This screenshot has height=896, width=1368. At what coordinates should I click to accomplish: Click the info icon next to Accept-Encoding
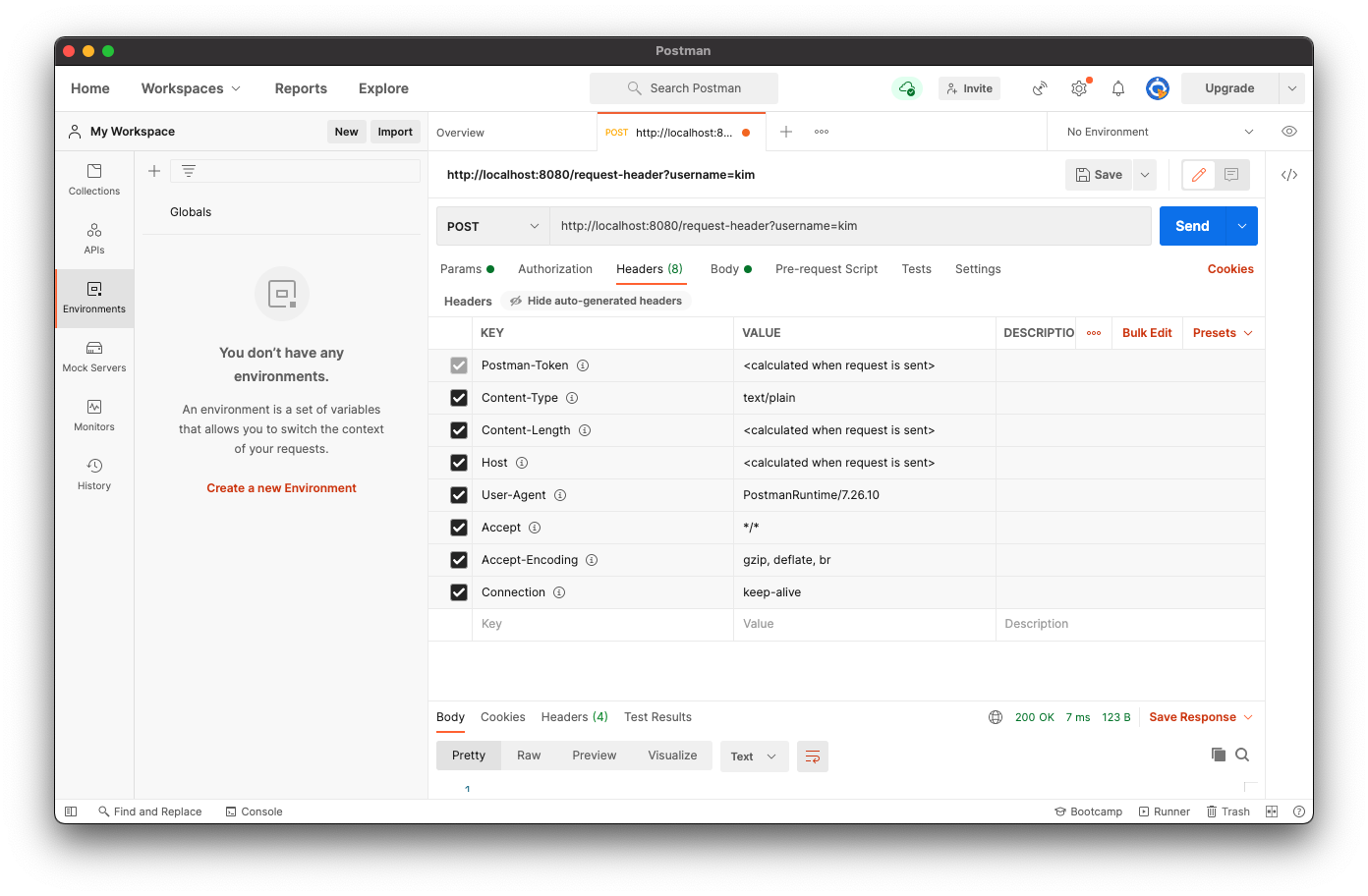[x=592, y=560]
